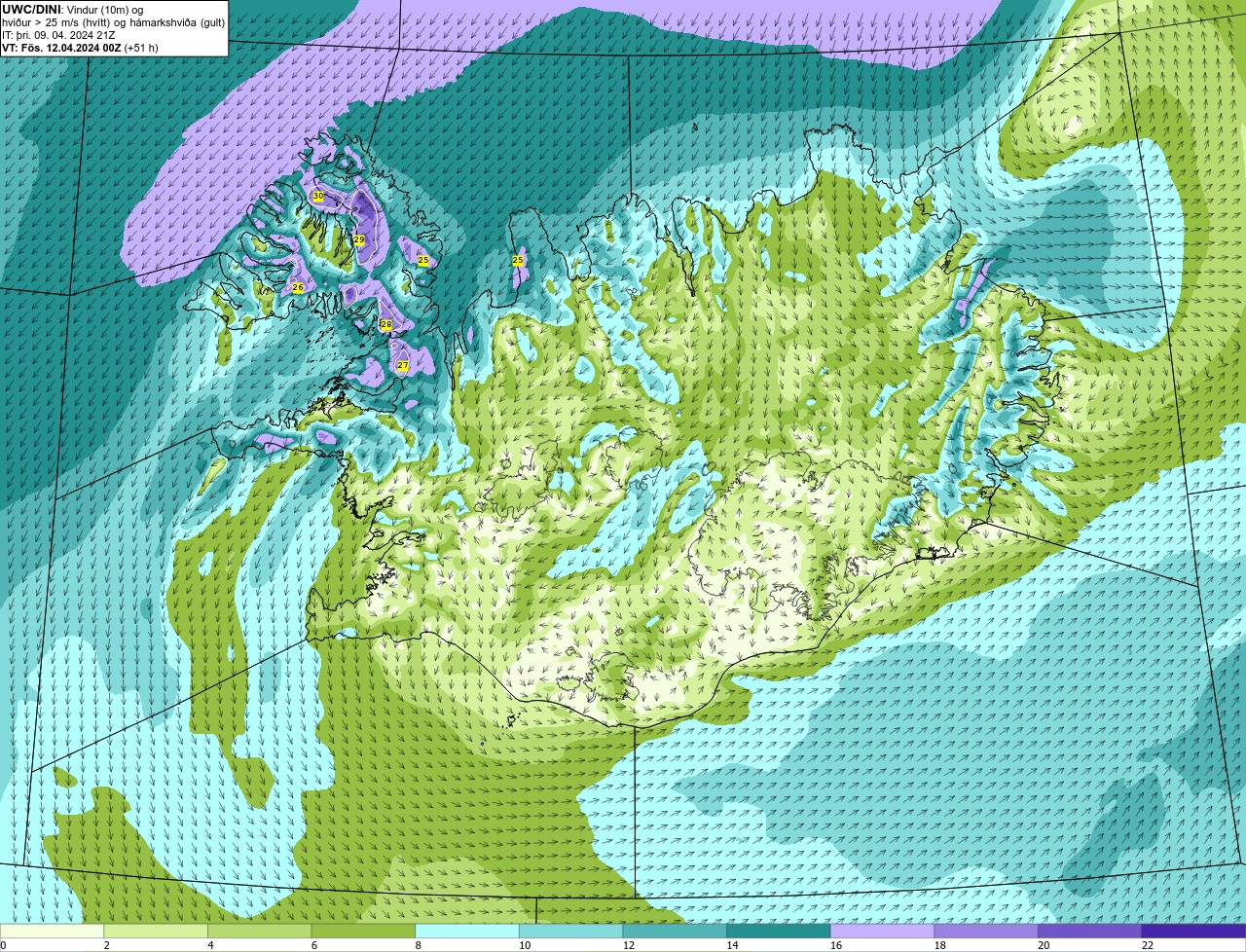1246x952 pixels.
Task: Click the yellow gust label 30
Action: click(x=318, y=196)
